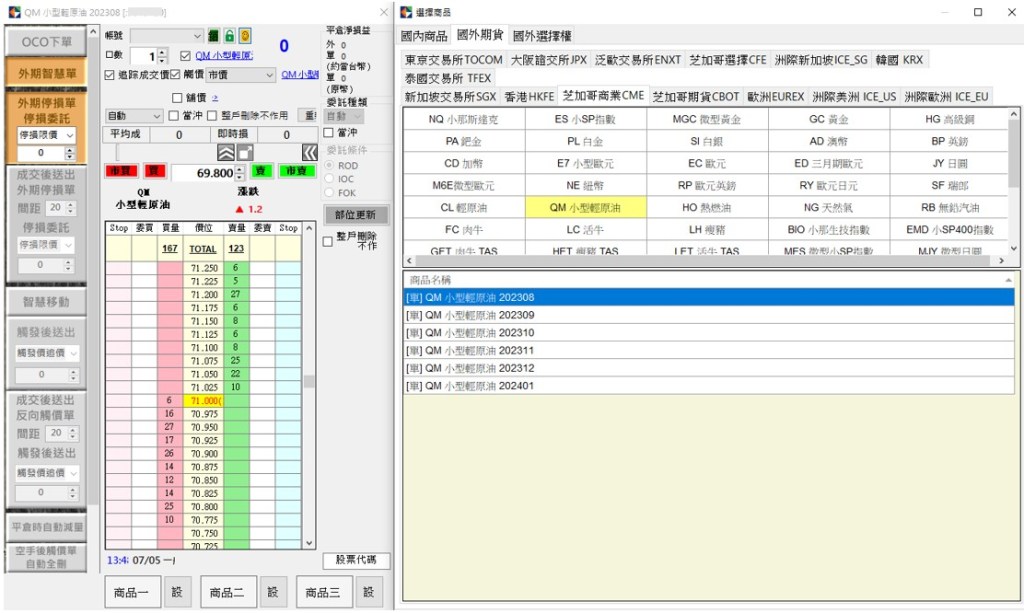
Task: Select the IOC order condition radio button
Action: (x=330, y=179)
